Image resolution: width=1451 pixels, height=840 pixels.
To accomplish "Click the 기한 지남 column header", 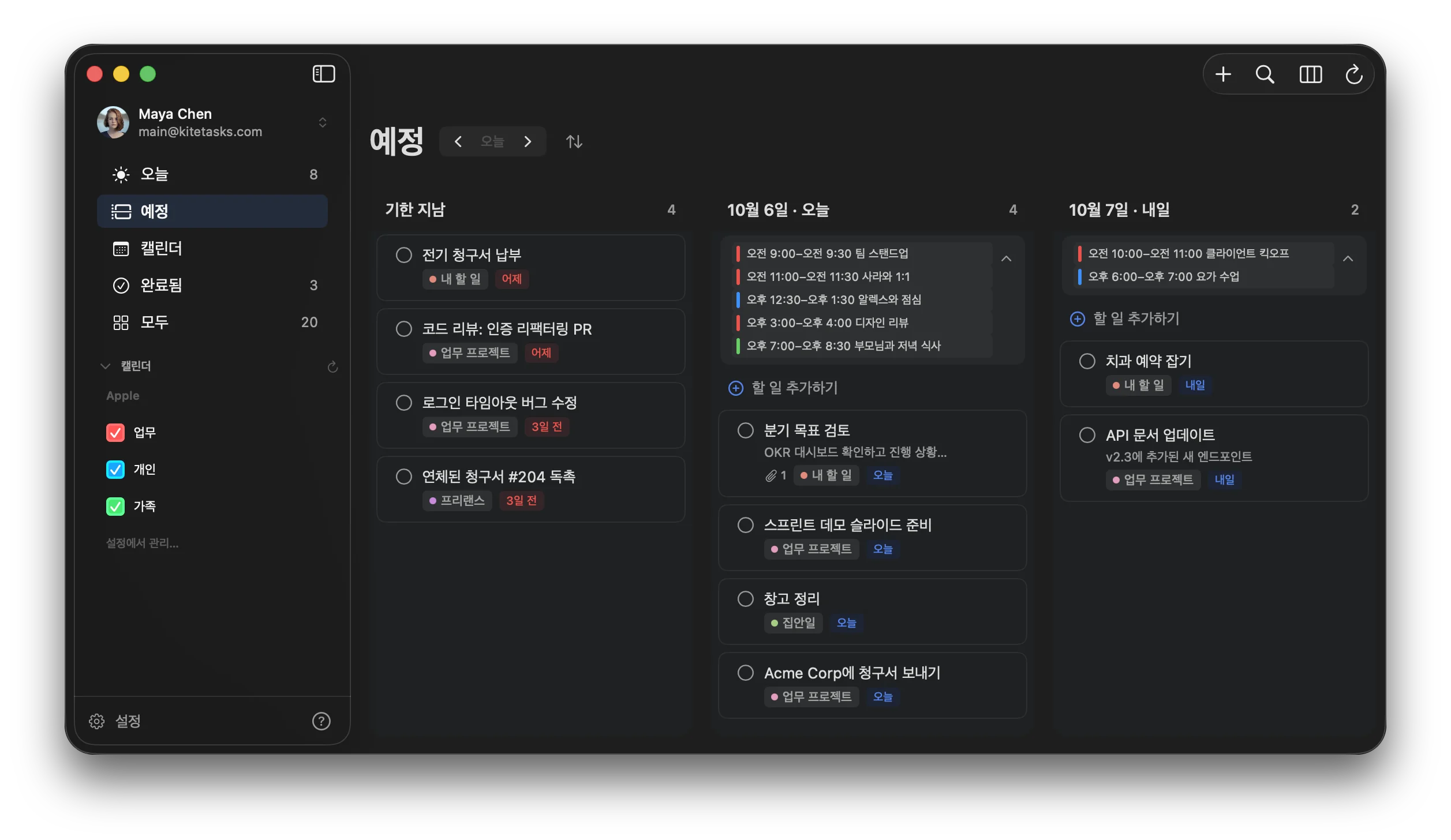I will pyautogui.click(x=414, y=210).
